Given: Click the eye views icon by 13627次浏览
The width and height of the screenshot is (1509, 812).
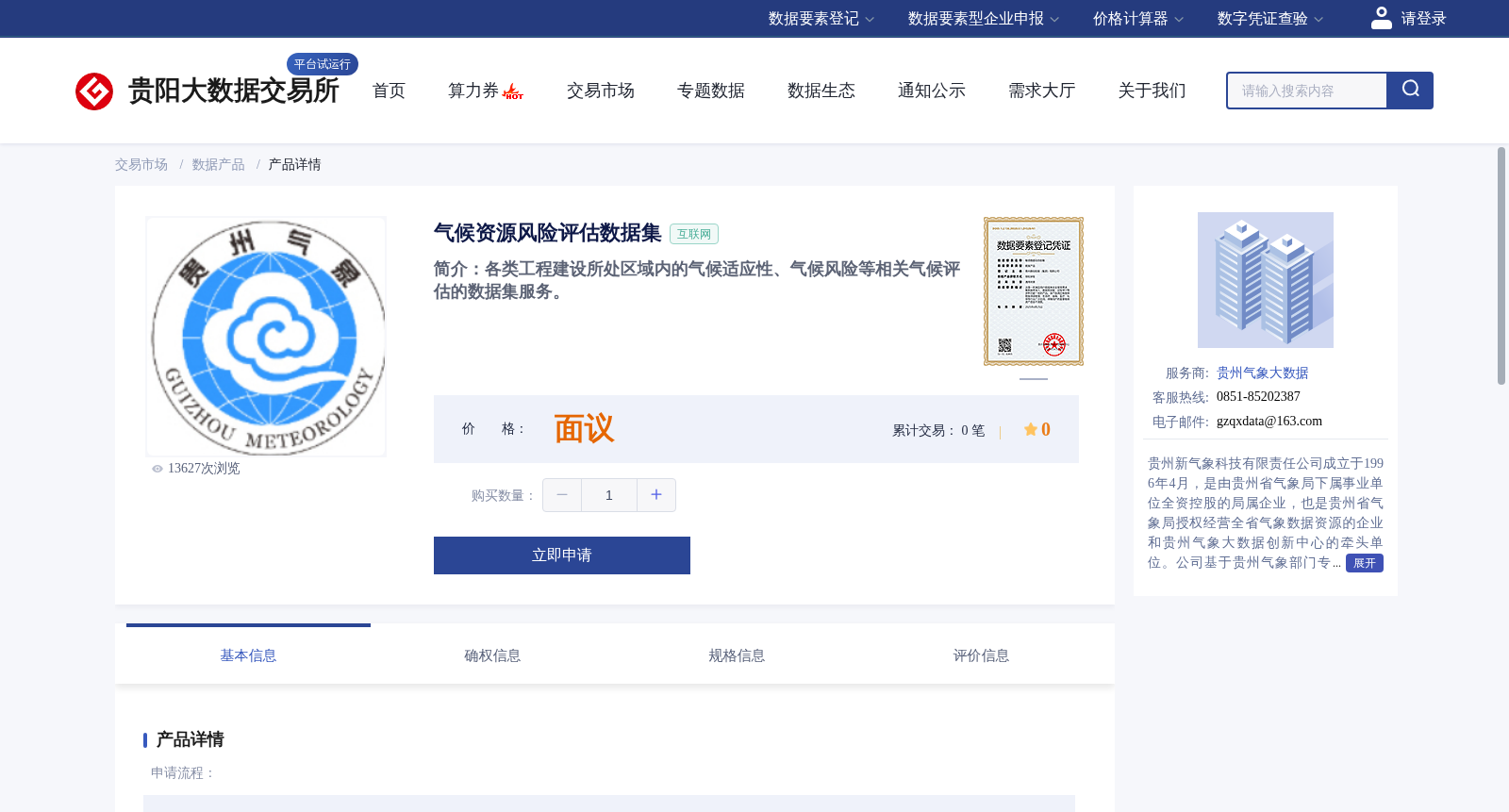Looking at the screenshot, I should [158, 469].
